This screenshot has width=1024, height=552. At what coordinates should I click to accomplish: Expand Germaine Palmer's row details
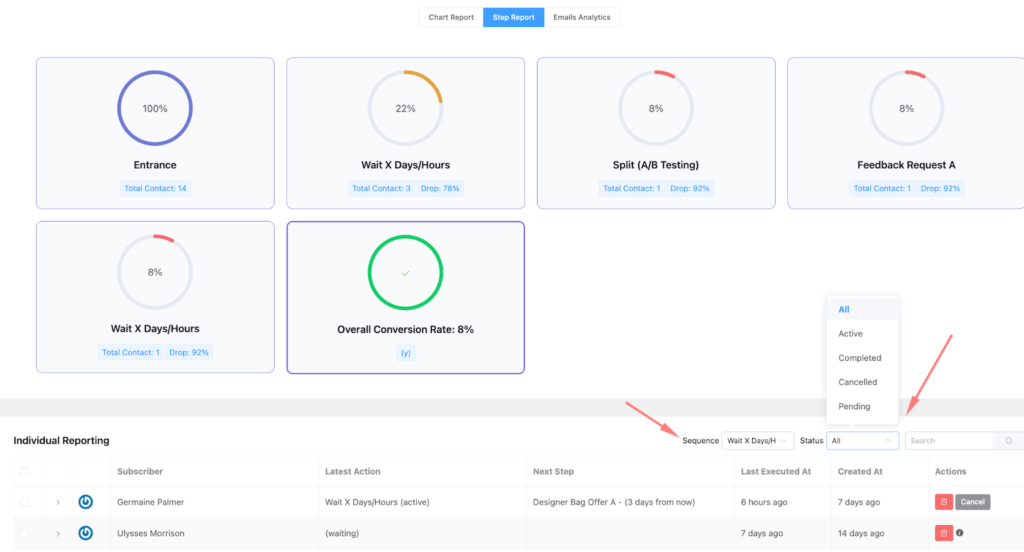[58, 502]
